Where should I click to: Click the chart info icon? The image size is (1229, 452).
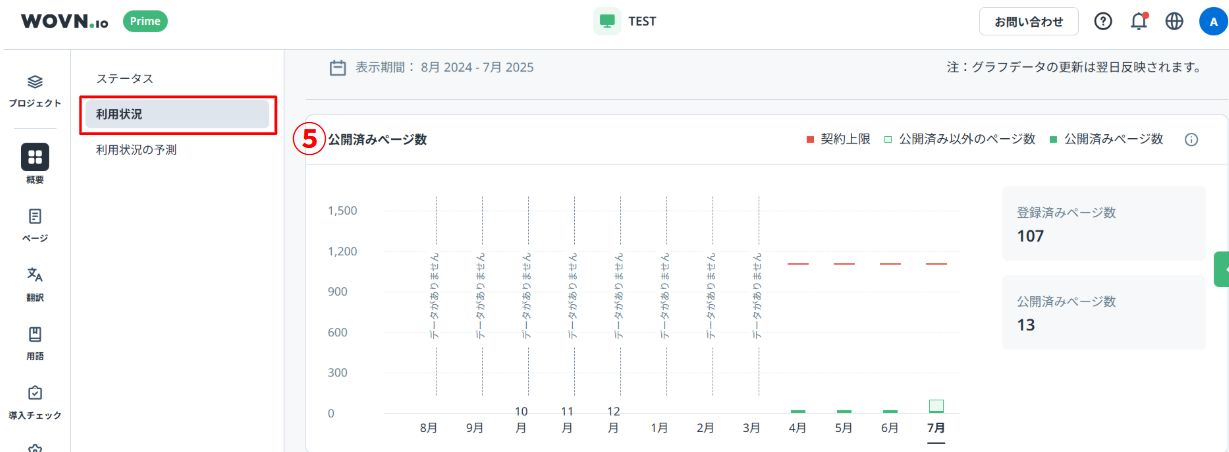pos(1191,140)
